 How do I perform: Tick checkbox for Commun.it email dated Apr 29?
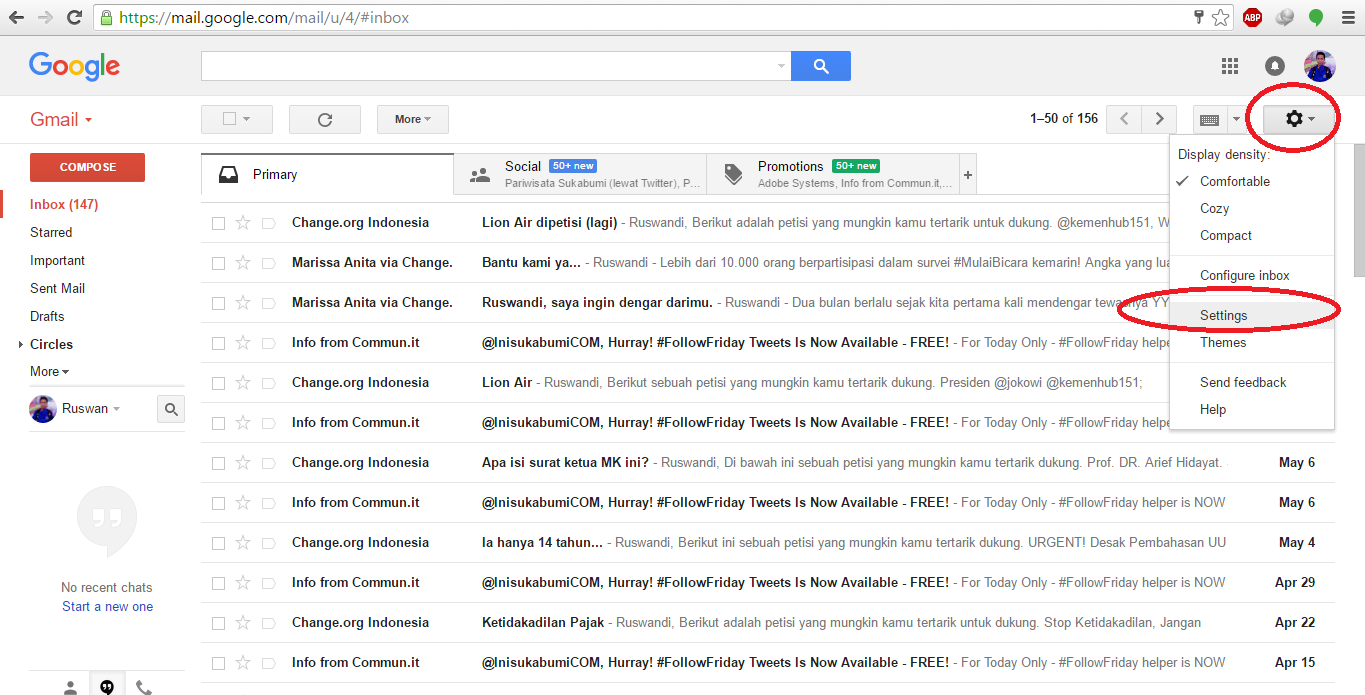click(x=218, y=583)
